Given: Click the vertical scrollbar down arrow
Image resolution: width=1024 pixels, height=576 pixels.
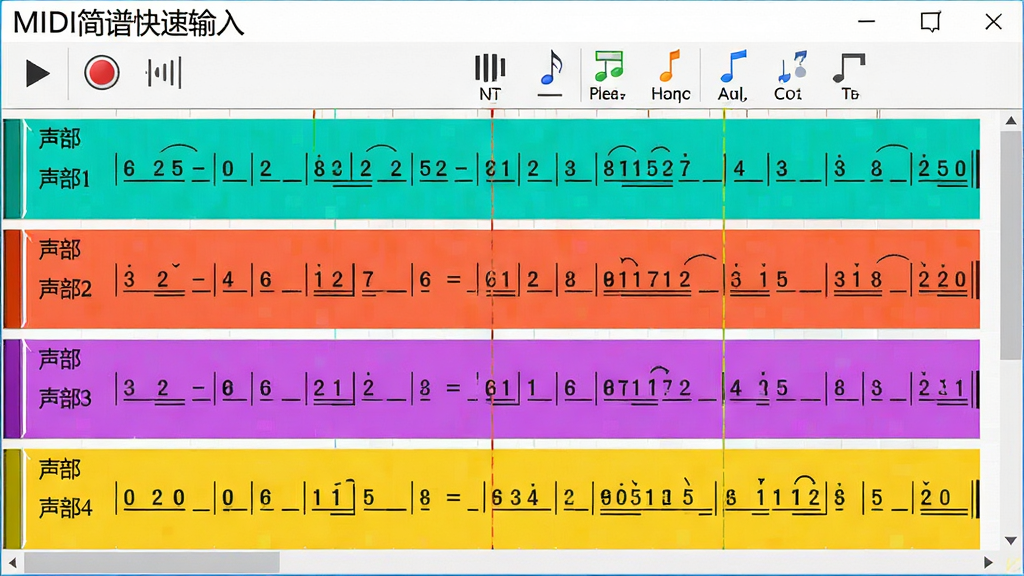Looking at the screenshot, I should [1011, 541].
